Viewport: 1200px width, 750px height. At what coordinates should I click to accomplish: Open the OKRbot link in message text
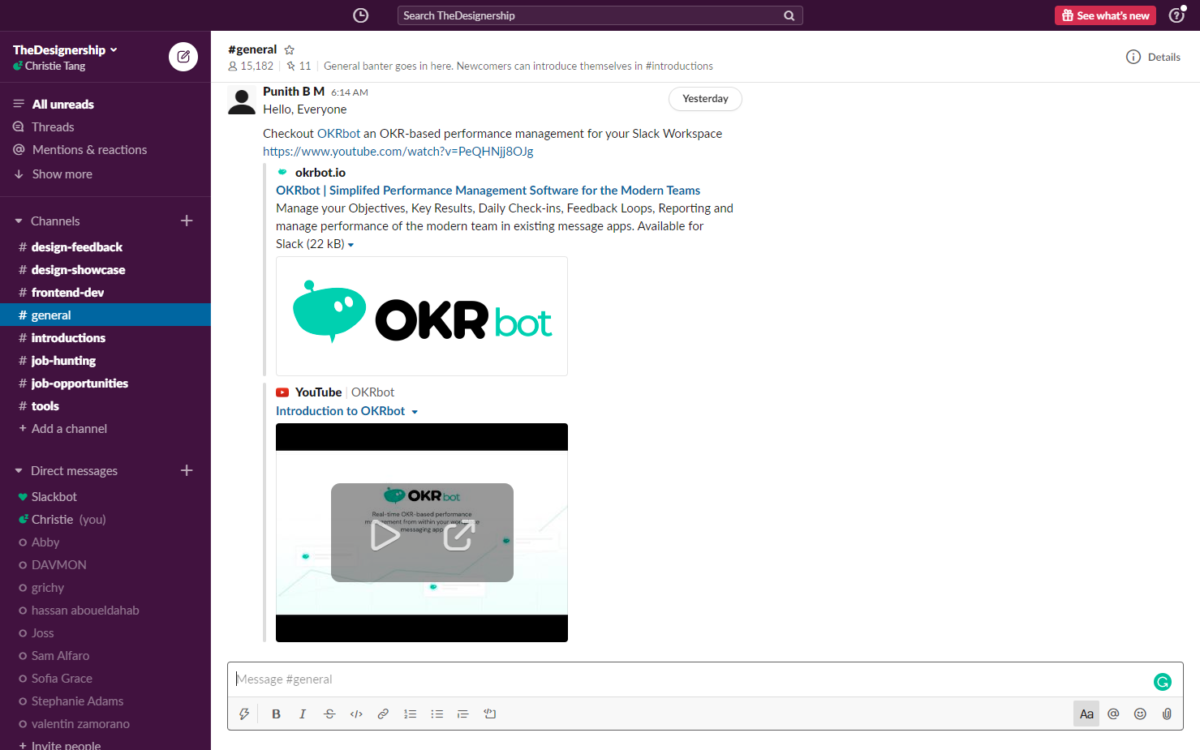coord(338,133)
